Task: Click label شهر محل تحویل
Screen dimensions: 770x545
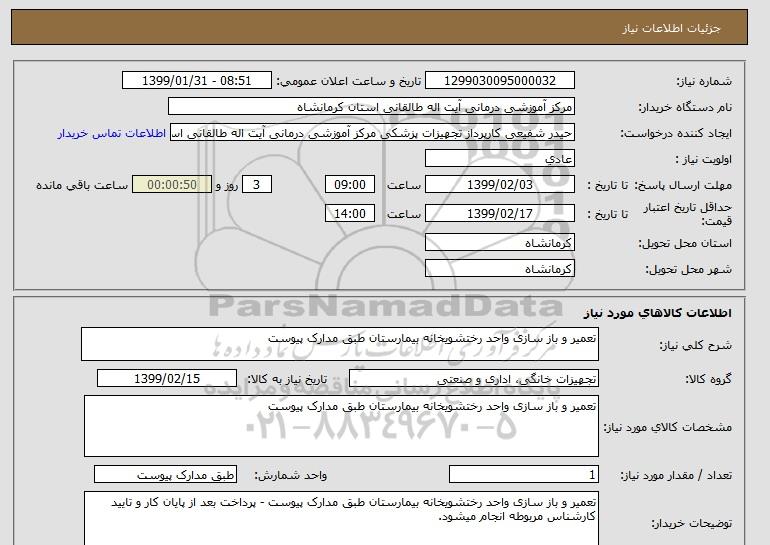Action: [x=688, y=269]
